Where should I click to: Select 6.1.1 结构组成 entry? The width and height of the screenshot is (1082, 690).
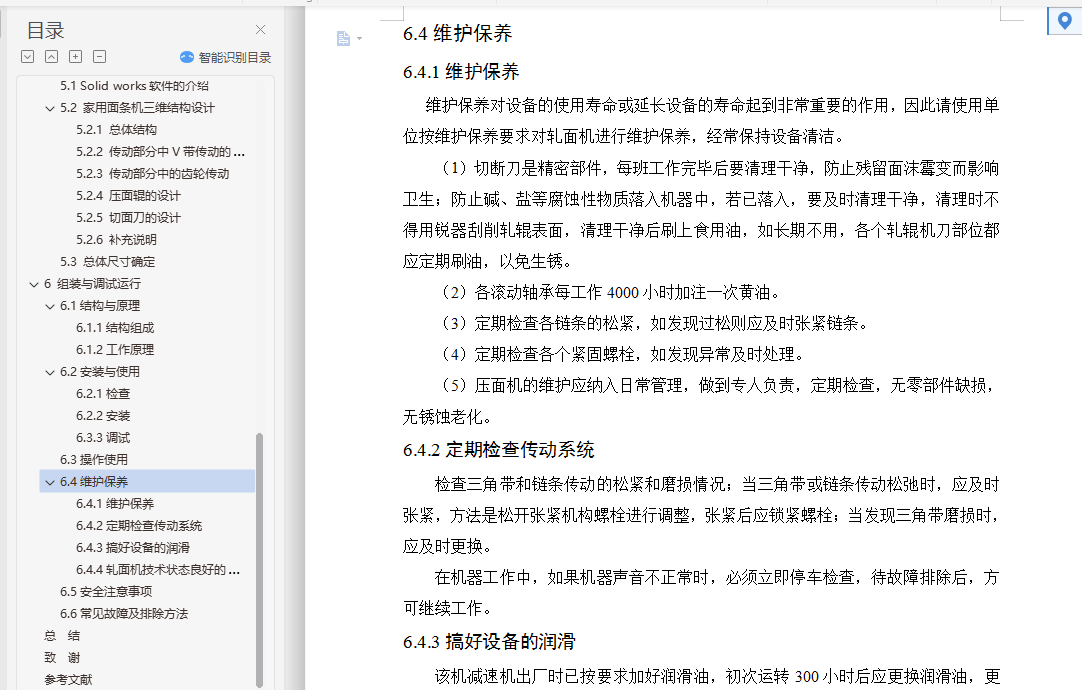tap(115, 328)
